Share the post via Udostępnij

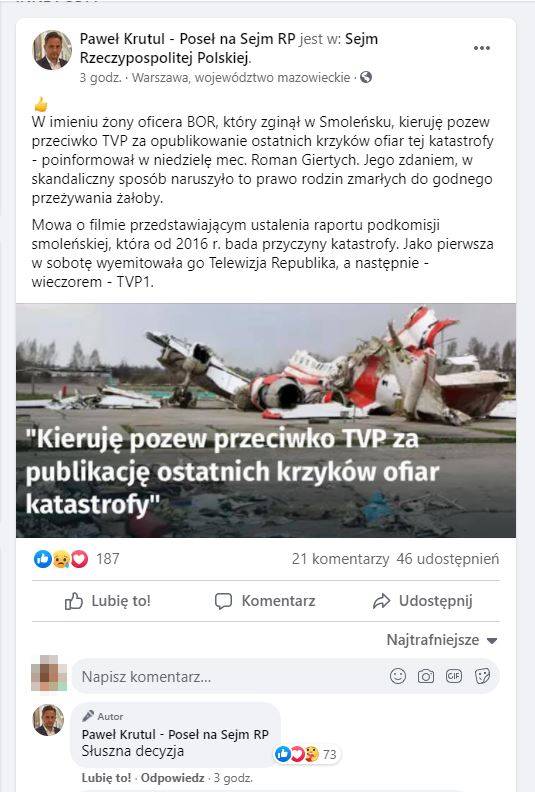(422, 601)
